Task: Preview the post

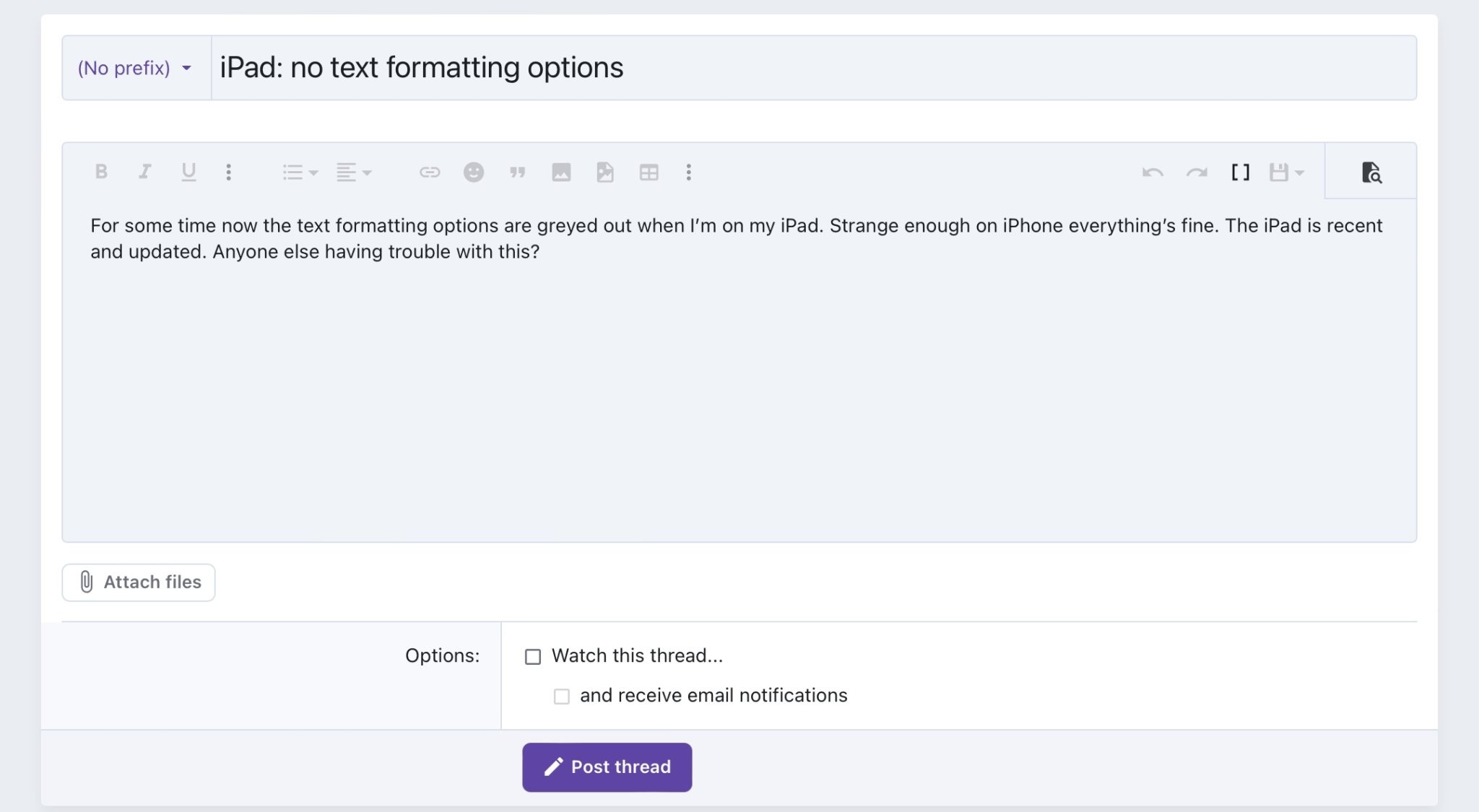Action: [1371, 172]
